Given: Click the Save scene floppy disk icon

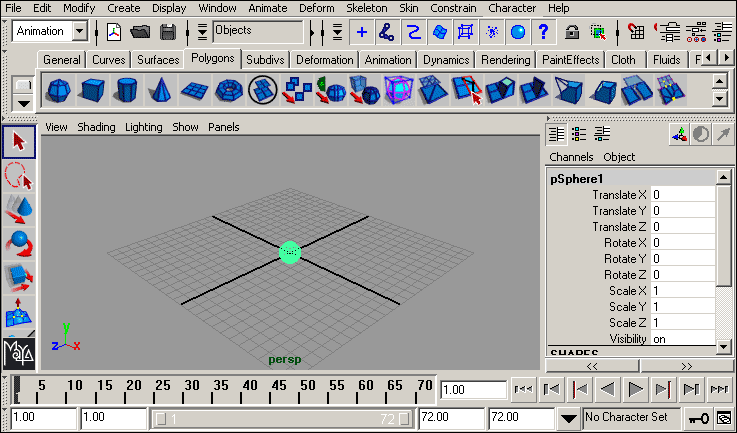Looking at the screenshot, I should (x=169, y=31).
